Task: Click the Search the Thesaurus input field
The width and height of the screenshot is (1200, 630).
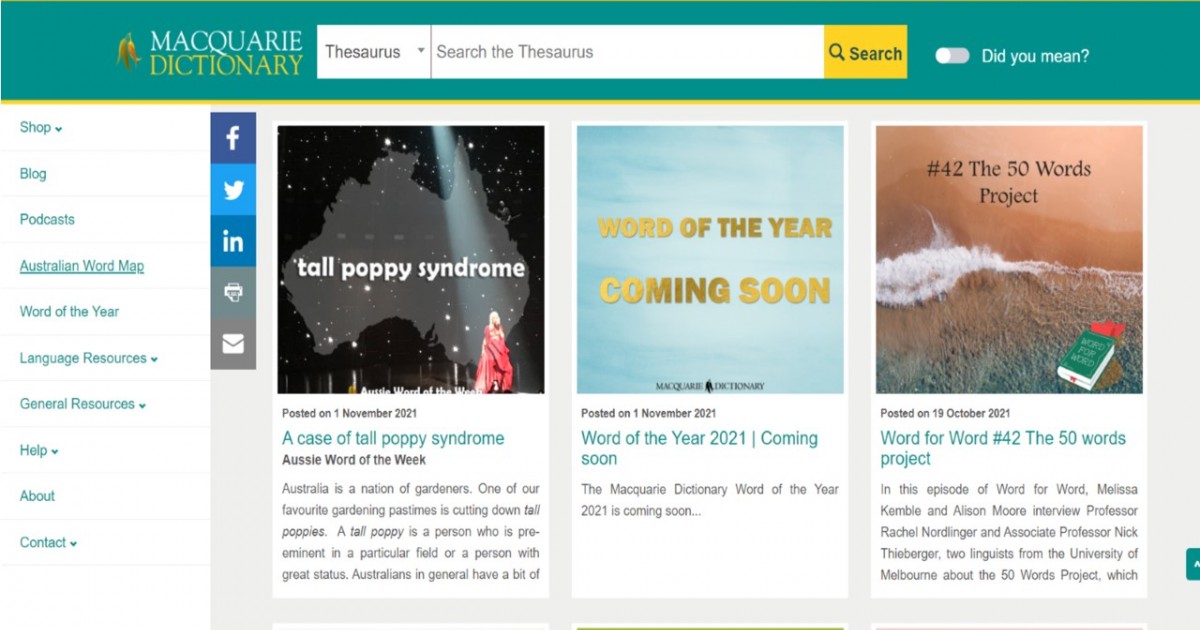Action: pyautogui.click(x=627, y=52)
